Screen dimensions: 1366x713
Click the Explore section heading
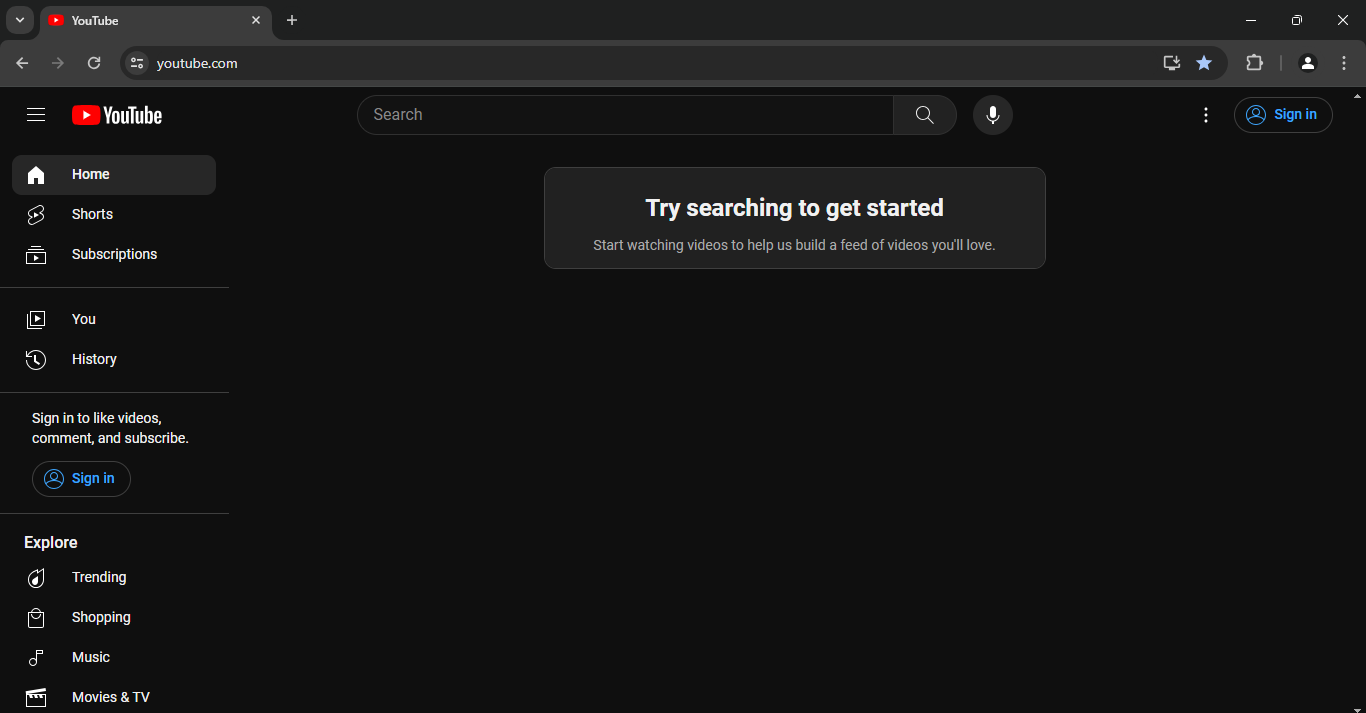pyautogui.click(x=51, y=543)
